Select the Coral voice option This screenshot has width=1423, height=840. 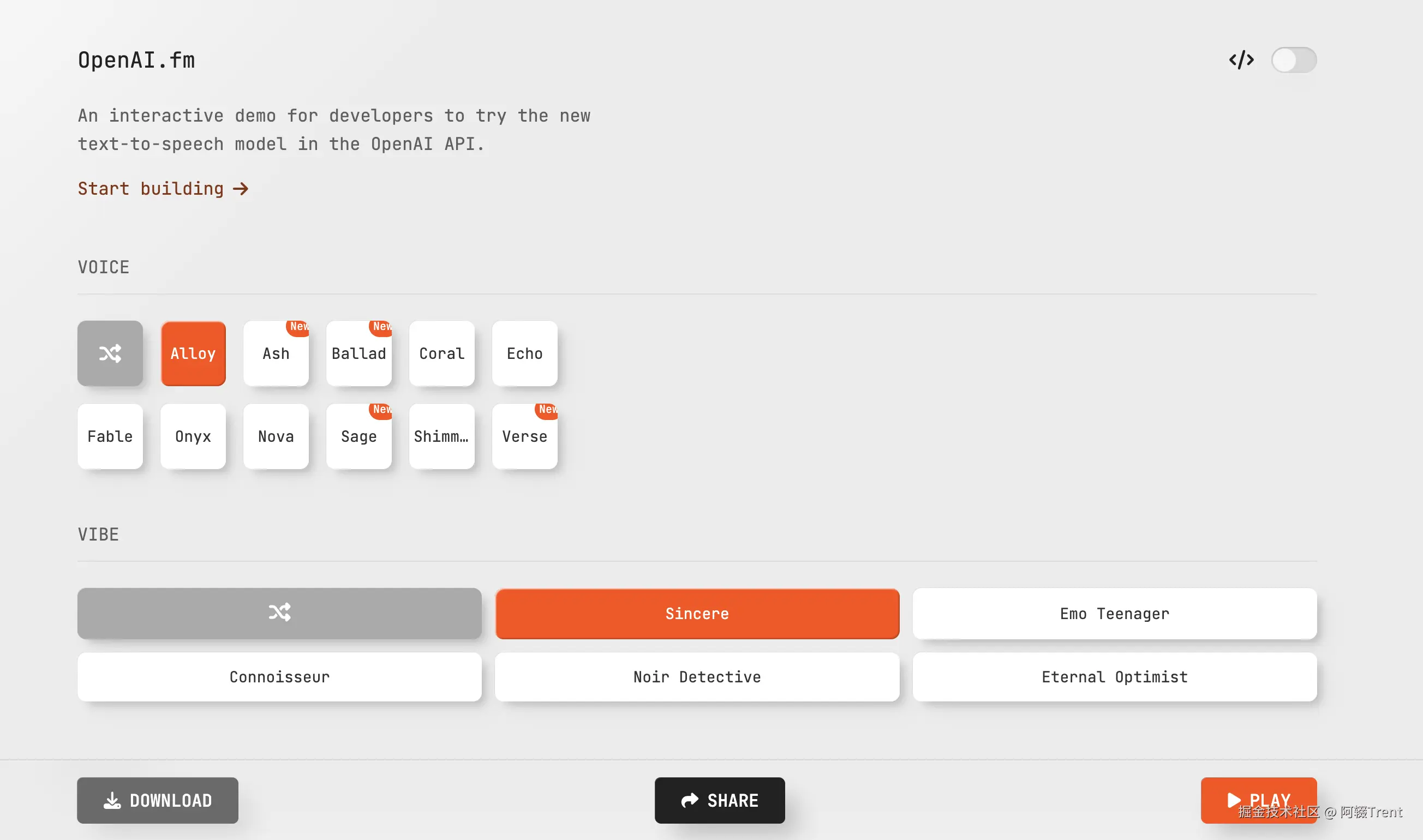441,353
